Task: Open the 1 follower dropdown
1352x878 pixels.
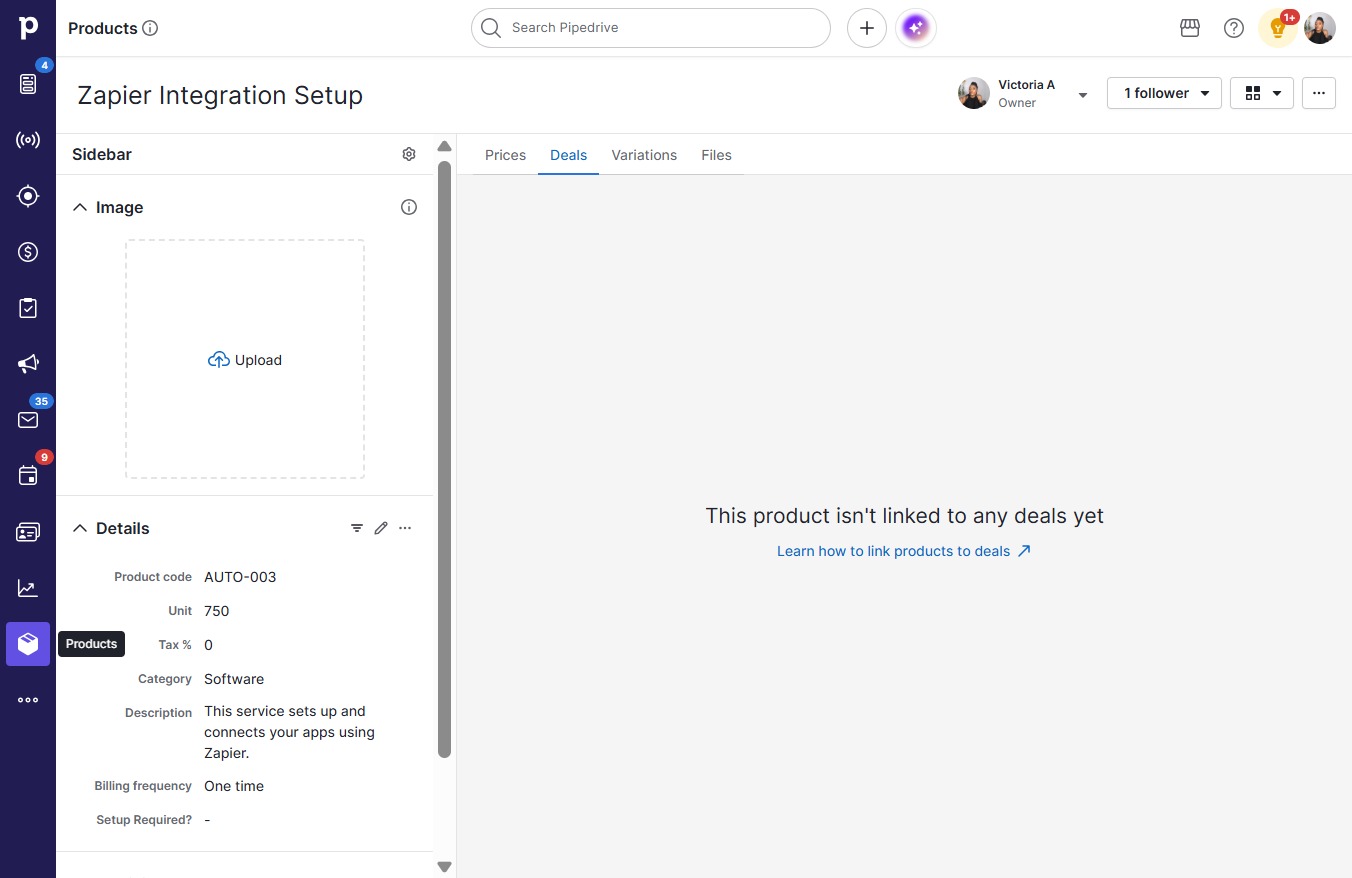Action: tap(1164, 93)
